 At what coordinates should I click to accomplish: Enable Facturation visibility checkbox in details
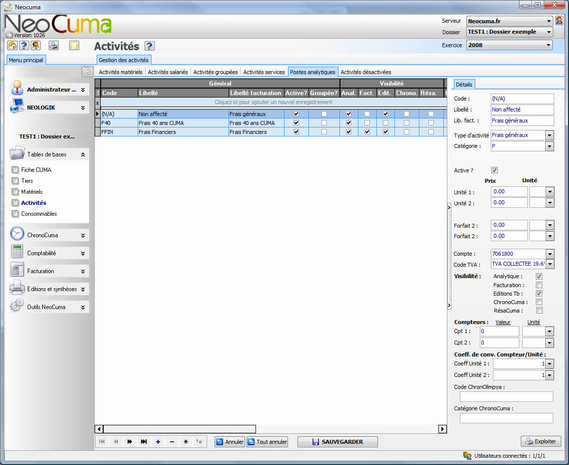pos(539,285)
